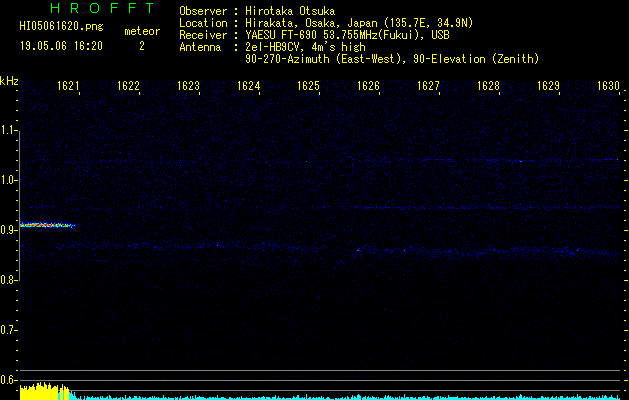Click time marker 1628
629x400 pixels.
[x=489, y=86]
